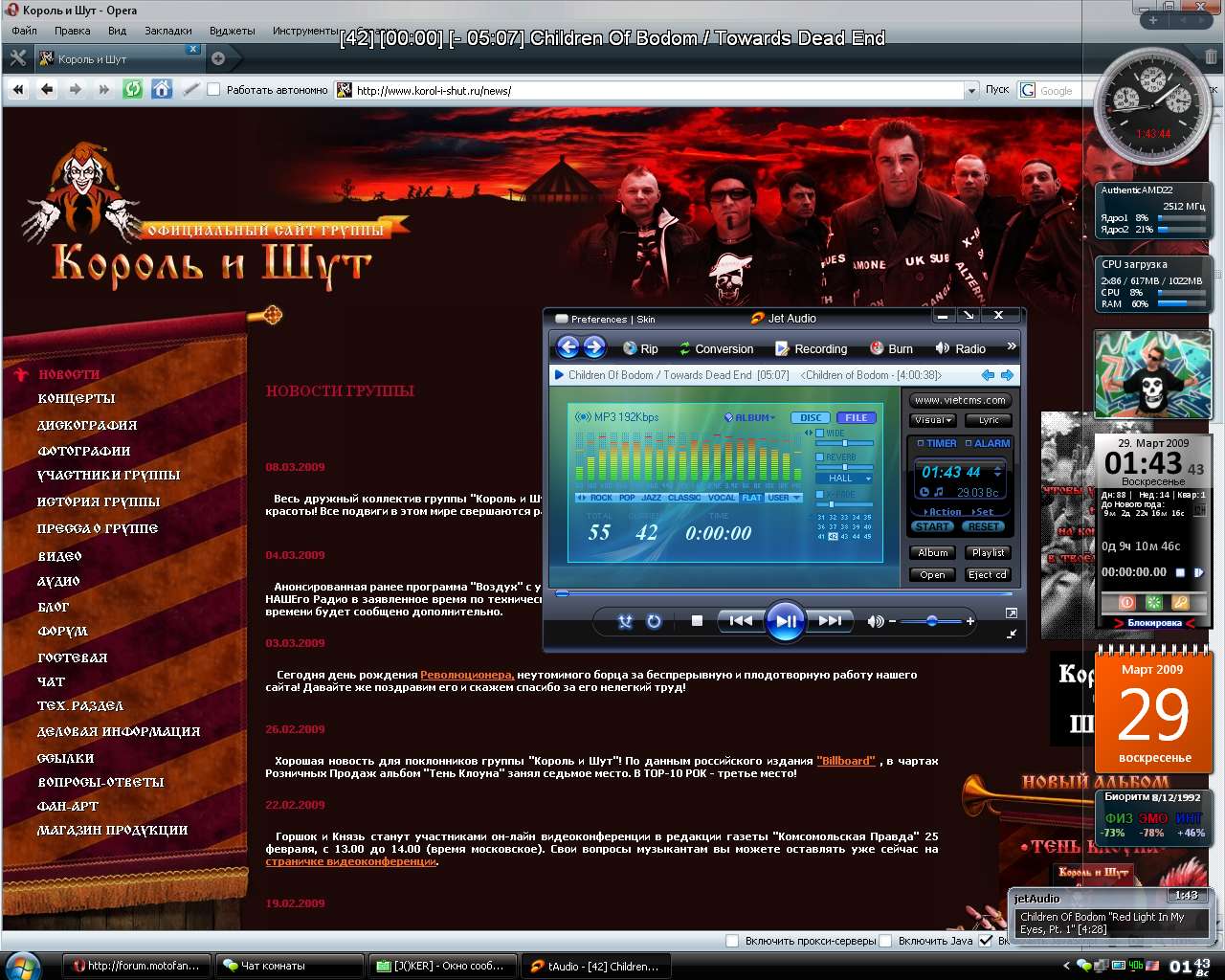
Task: Open the Playlist in Jet Audio
Action: [x=988, y=552]
